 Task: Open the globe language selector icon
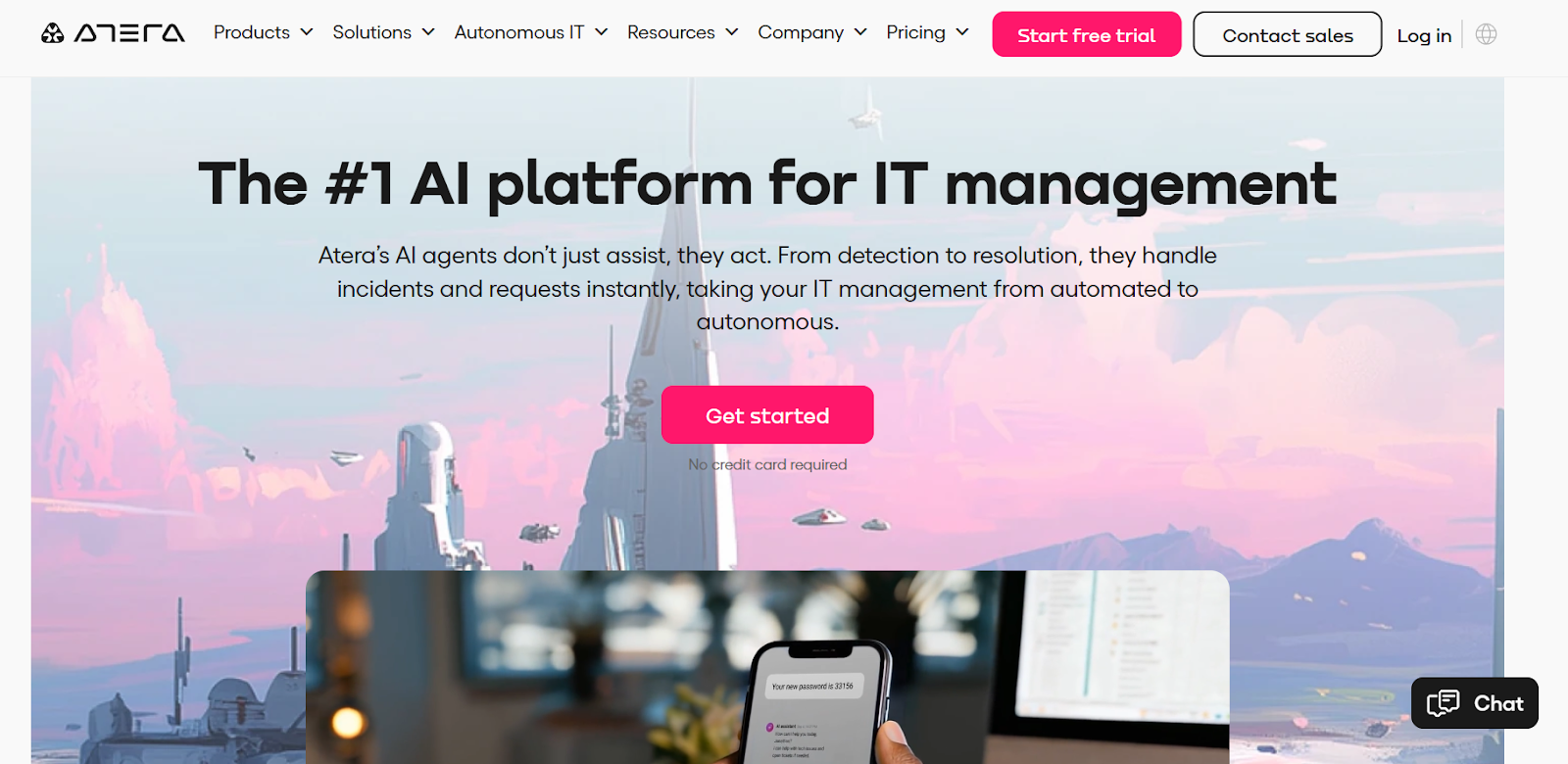pos(1486,34)
